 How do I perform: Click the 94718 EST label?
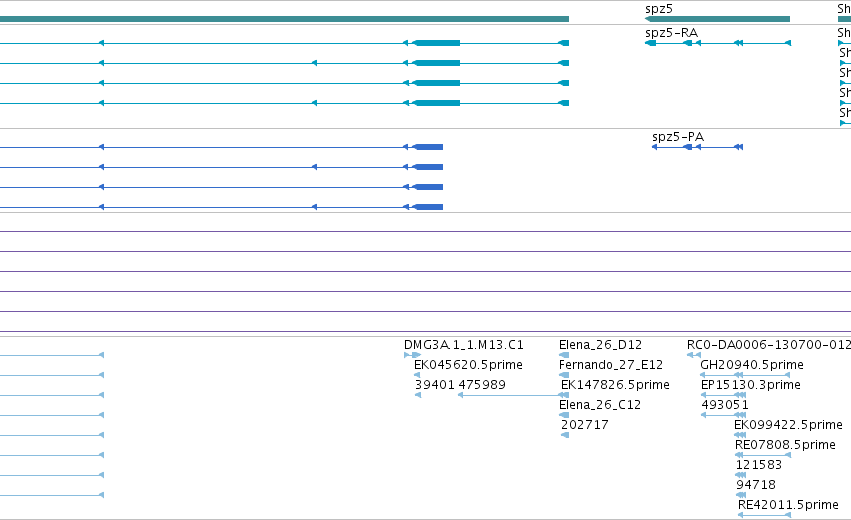(x=755, y=485)
